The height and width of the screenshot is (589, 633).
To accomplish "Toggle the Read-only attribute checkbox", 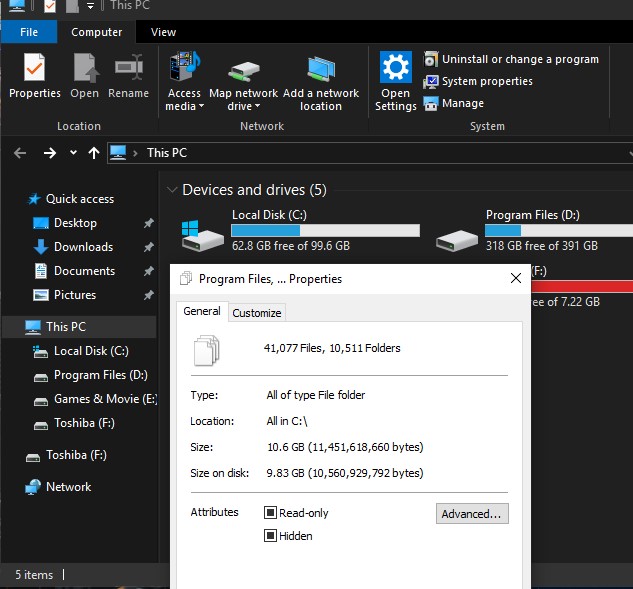I will pos(270,513).
